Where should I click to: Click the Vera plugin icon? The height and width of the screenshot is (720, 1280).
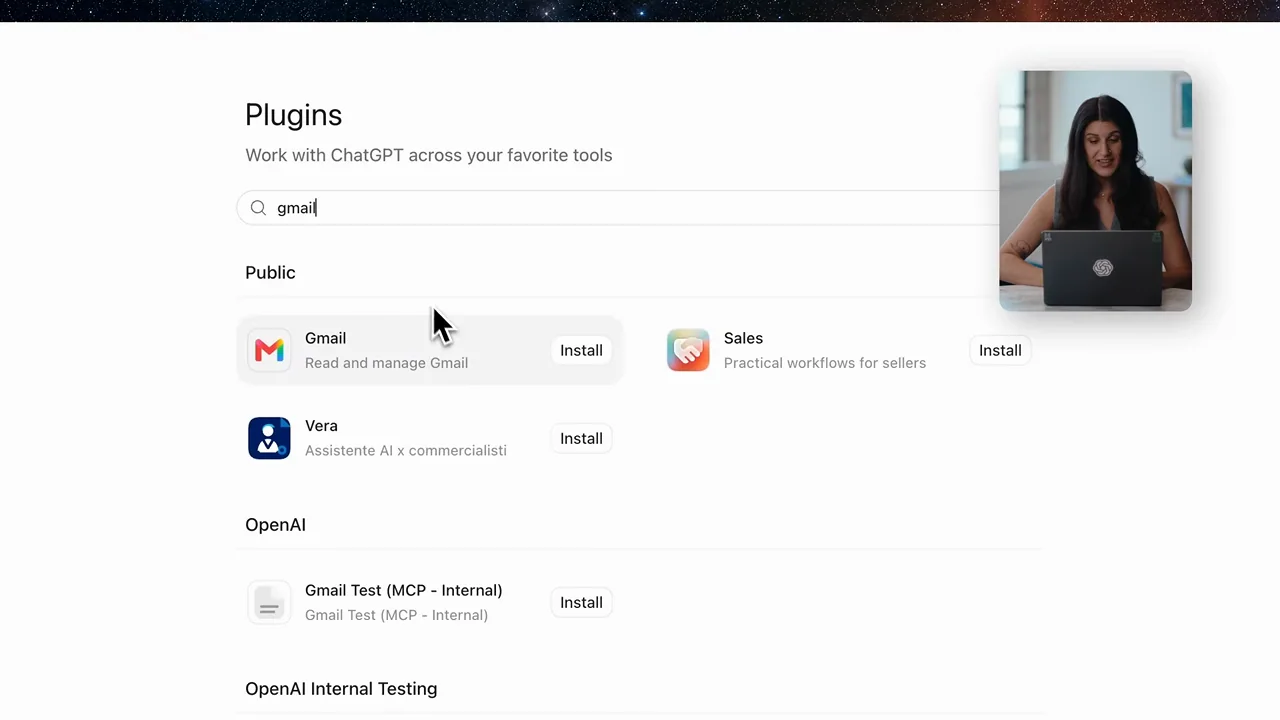(269, 438)
